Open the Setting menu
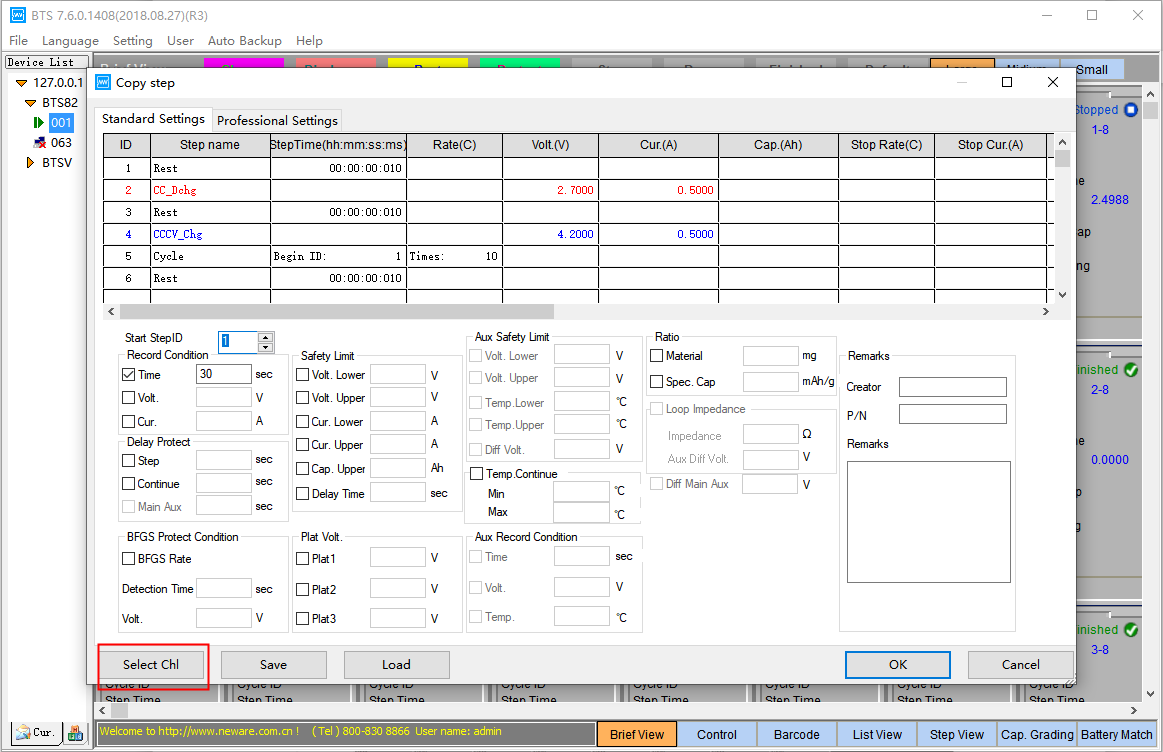 tap(133, 41)
